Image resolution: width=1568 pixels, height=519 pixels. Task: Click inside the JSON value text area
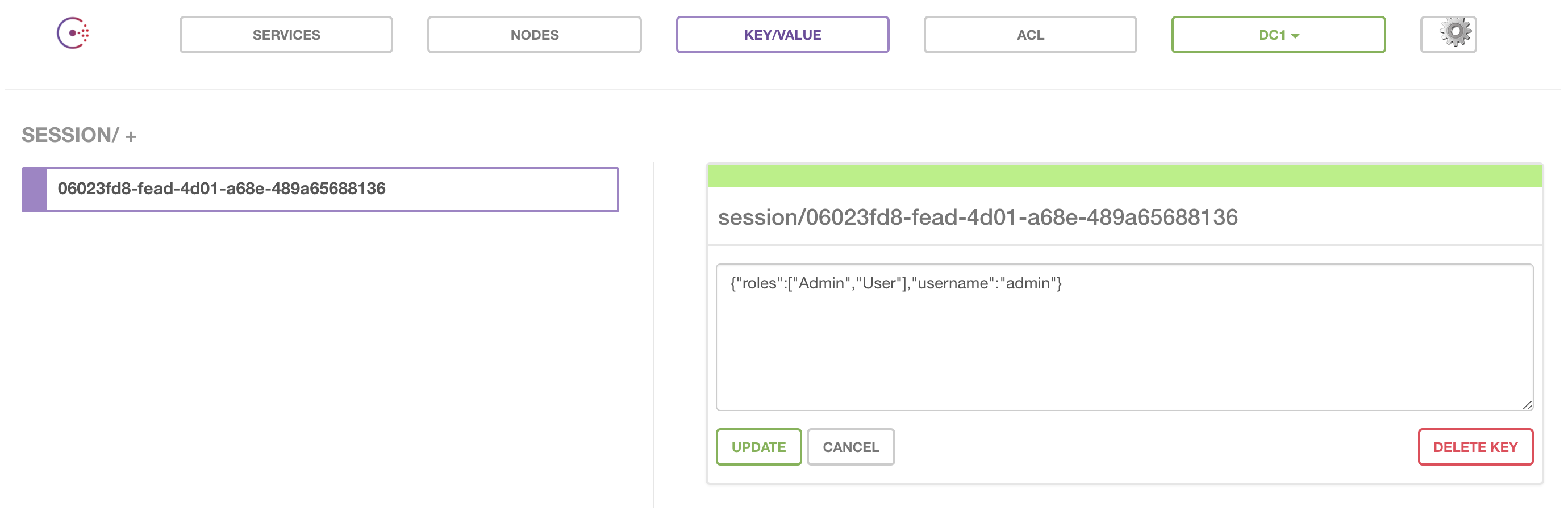pos(1124,337)
